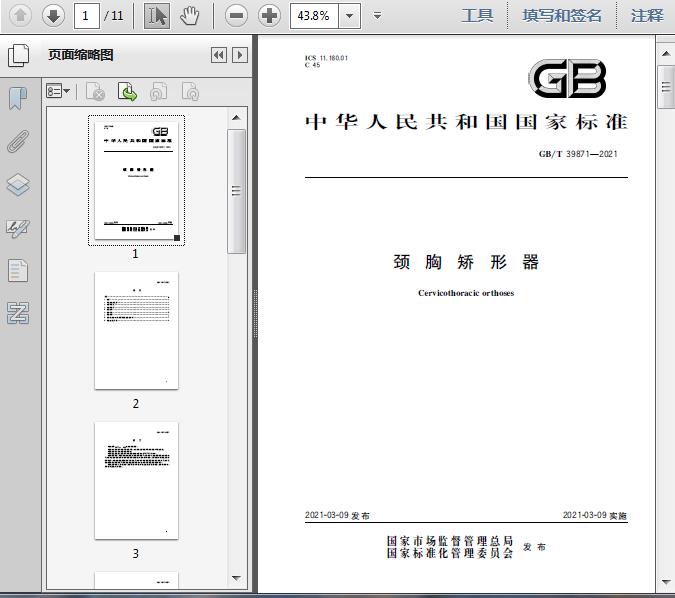This screenshot has width=675, height=598.
Task: Activate the text selection tool
Action: (157, 16)
